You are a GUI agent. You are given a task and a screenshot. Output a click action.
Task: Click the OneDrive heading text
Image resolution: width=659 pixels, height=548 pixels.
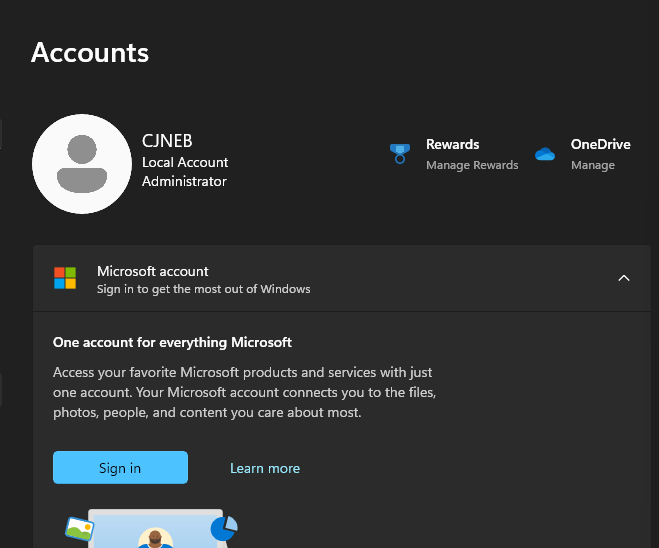[600, 144]
